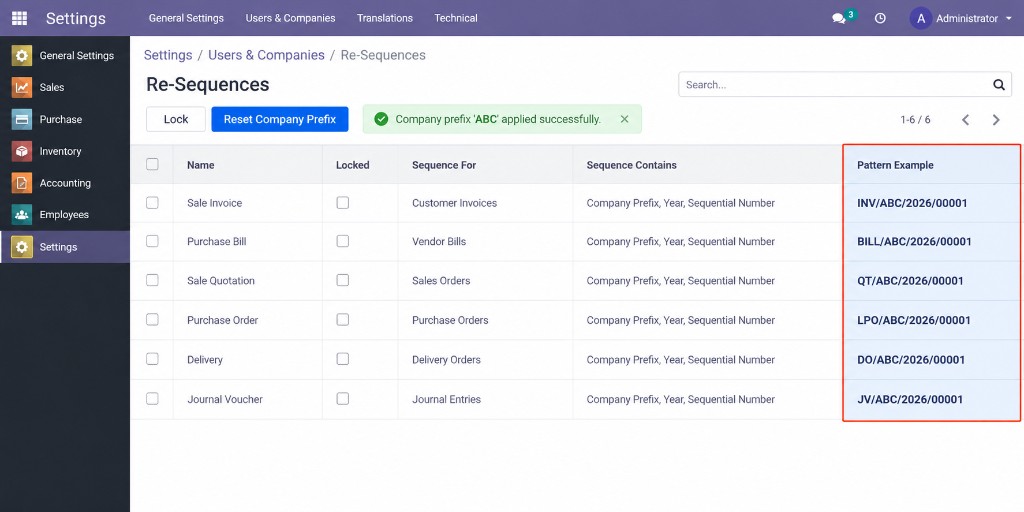Select the Delivery row checkbox
Image resolution: width=1024 pixels, height=512 pixels.
(152, 359)
